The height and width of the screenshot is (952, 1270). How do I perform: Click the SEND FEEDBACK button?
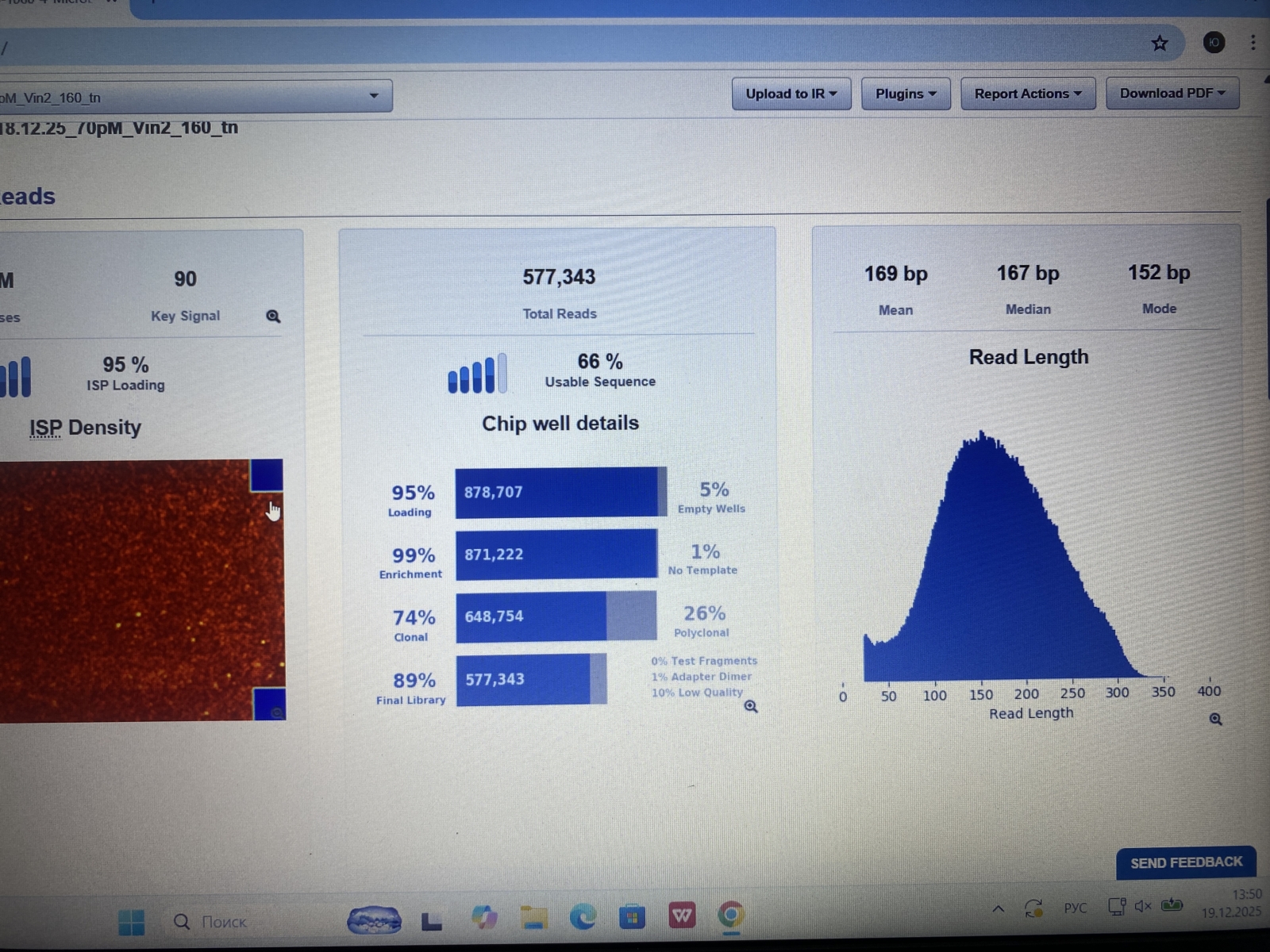point(1186,862)
